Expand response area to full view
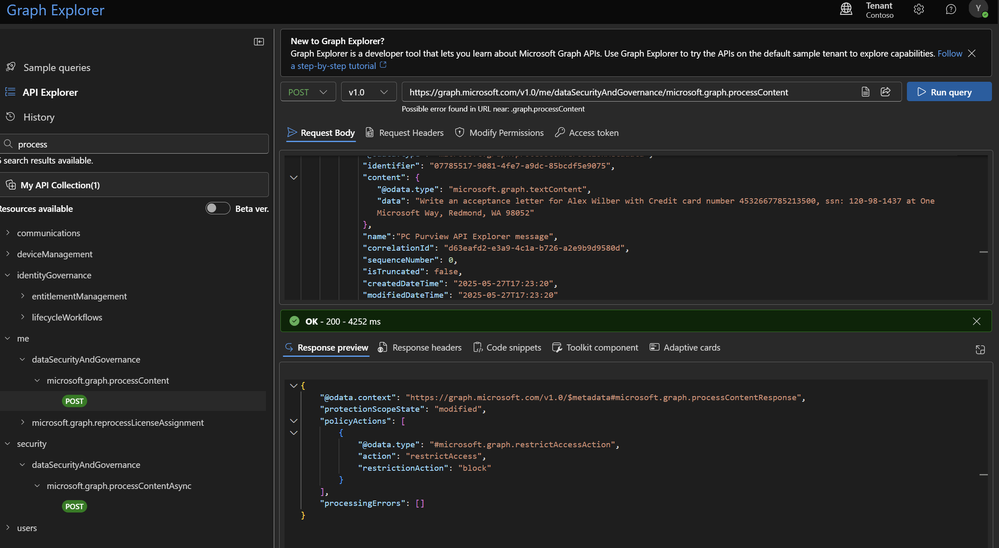This screenshot has height=548, width=999. point(980,349)
